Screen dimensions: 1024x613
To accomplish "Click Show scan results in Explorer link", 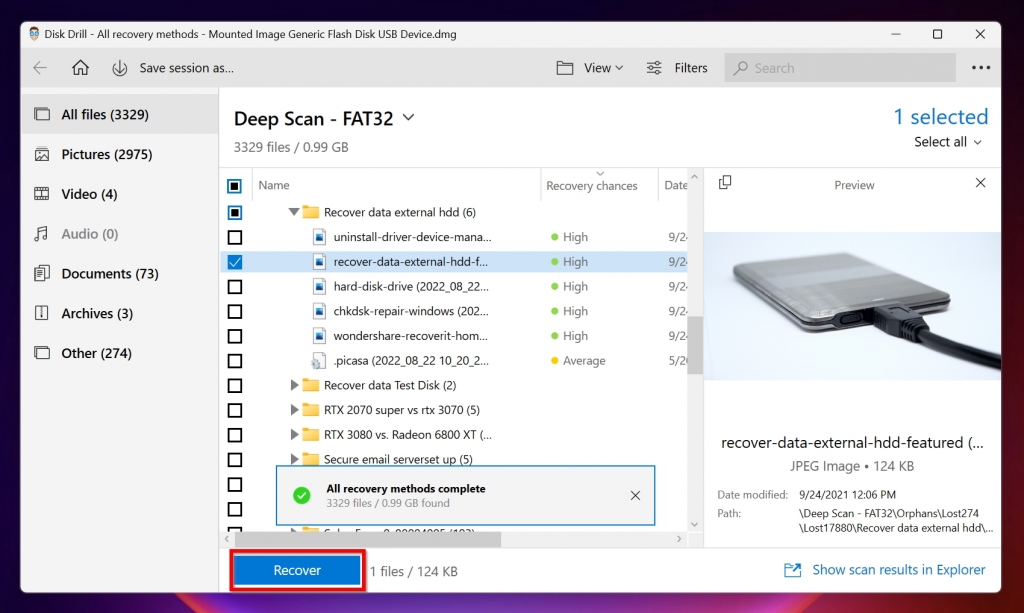I will pos(898,570).
